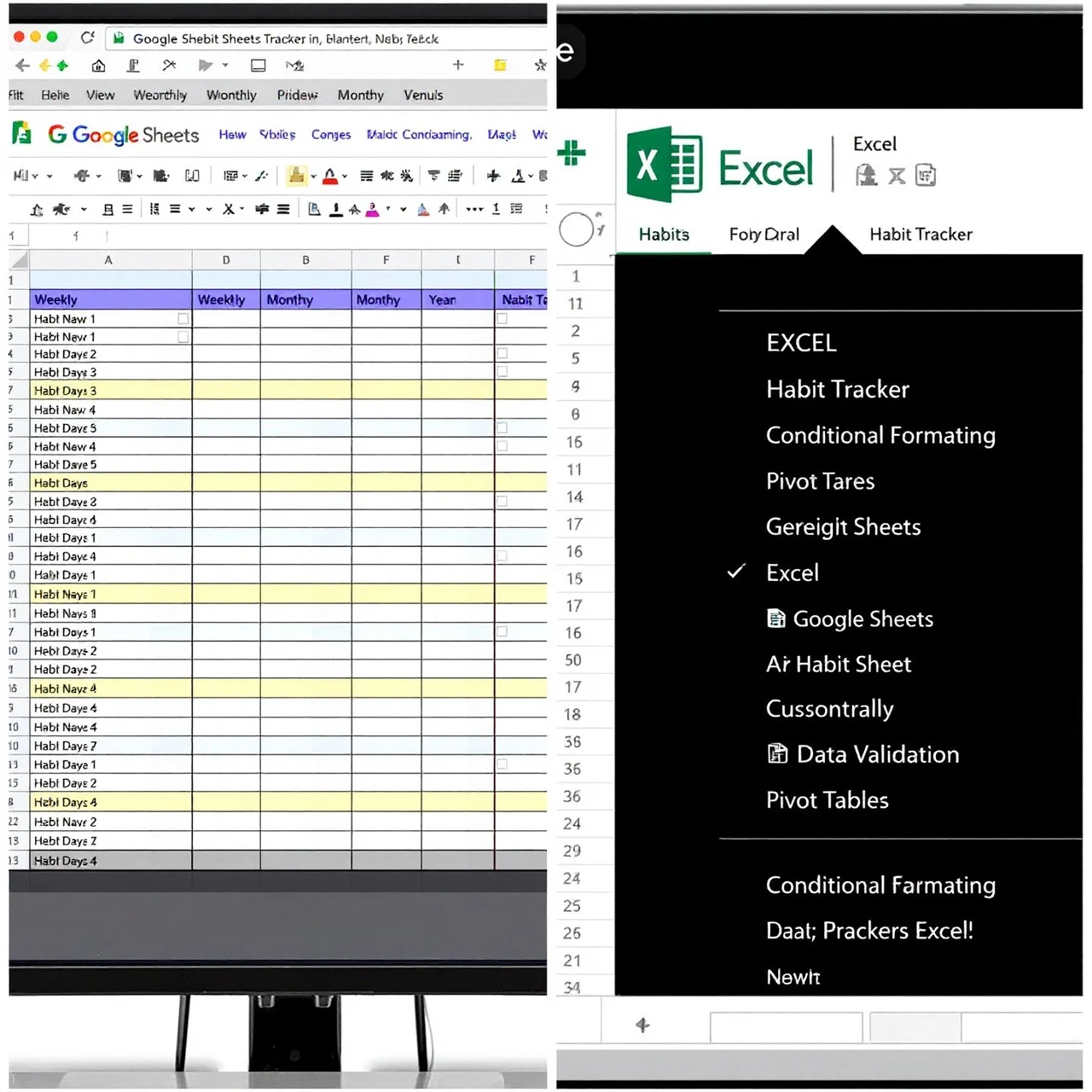The width and height of the screenshot is (1092, 1092).
Task: Open the Helie menu
Action: coord(55,95)
